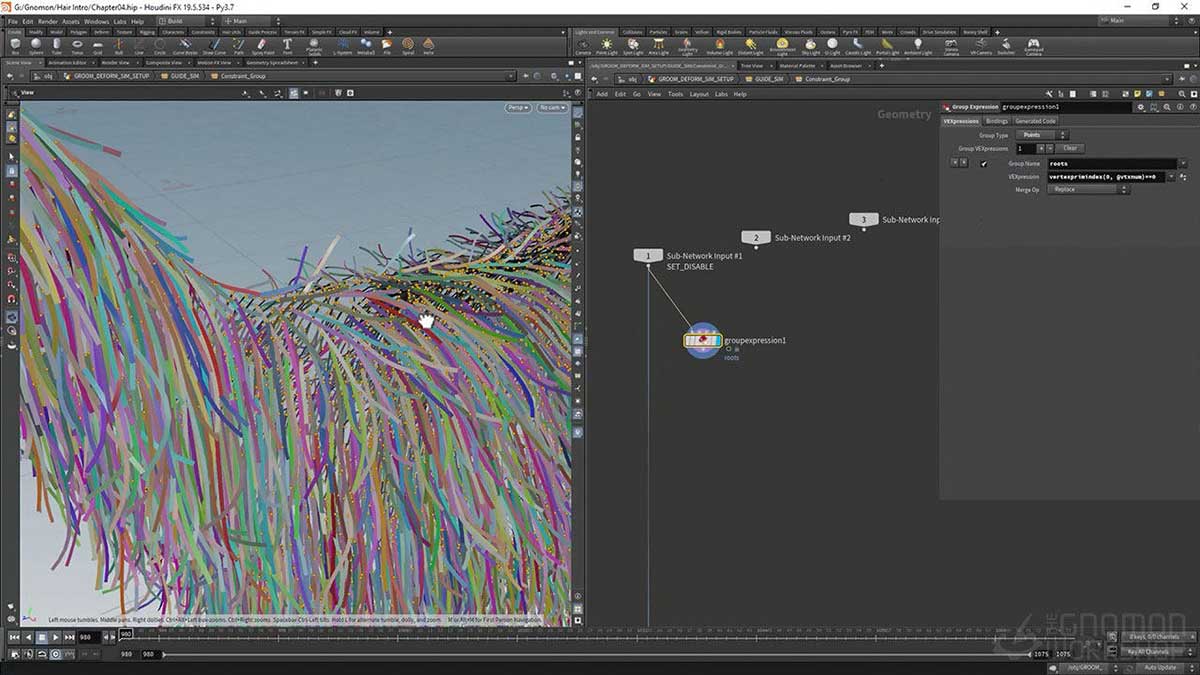This screenshot has height=675, width=1200.
Task: Toggle the checkbox beside the roots Group Name
Action: click(x=984, y=164)
